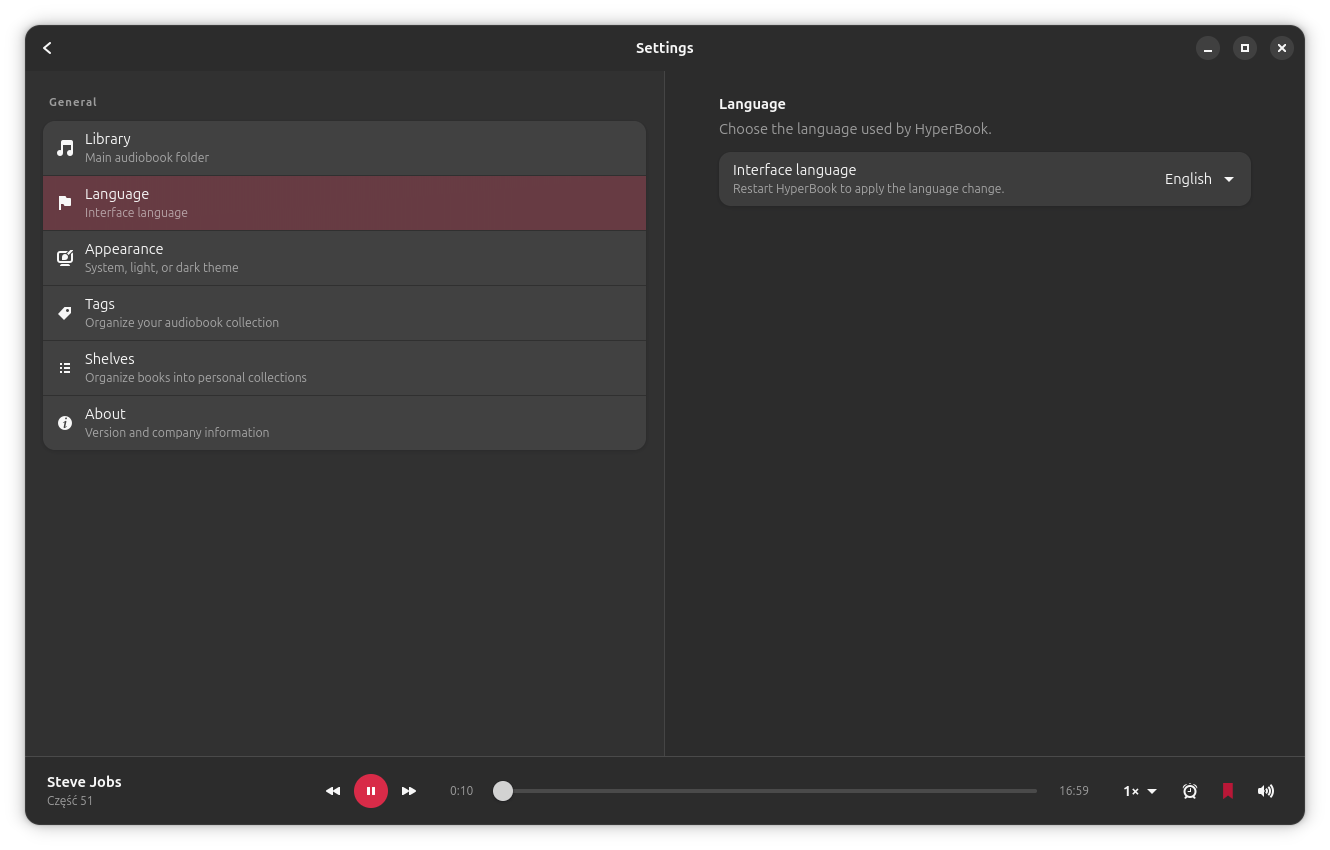The width and height of the screenshot is (1330, 850).
Task: Close the Settings window
Action: tap(1282, 48)
